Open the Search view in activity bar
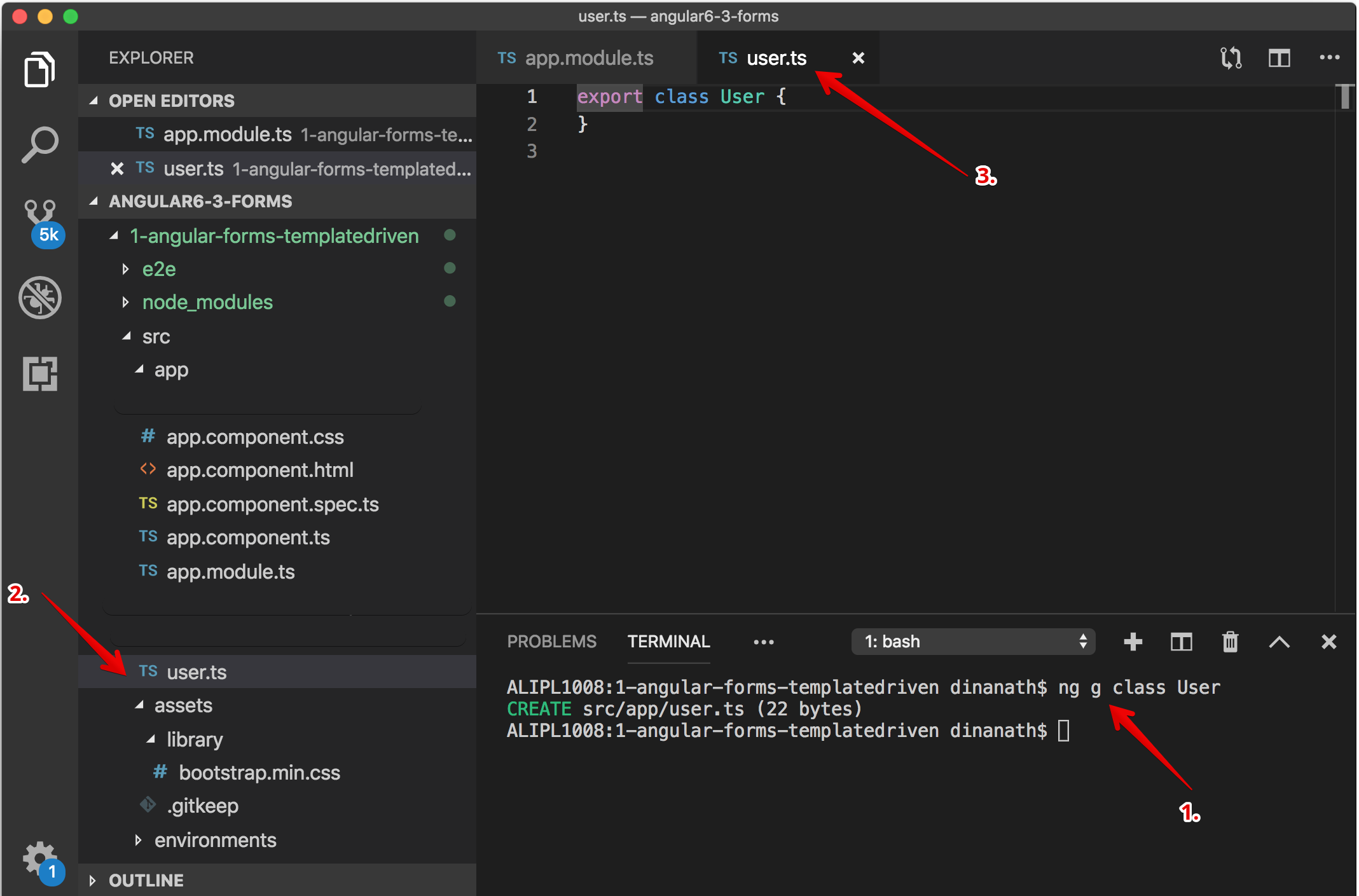The width and height of the screenshot is (1359, 896). [39, 145]
